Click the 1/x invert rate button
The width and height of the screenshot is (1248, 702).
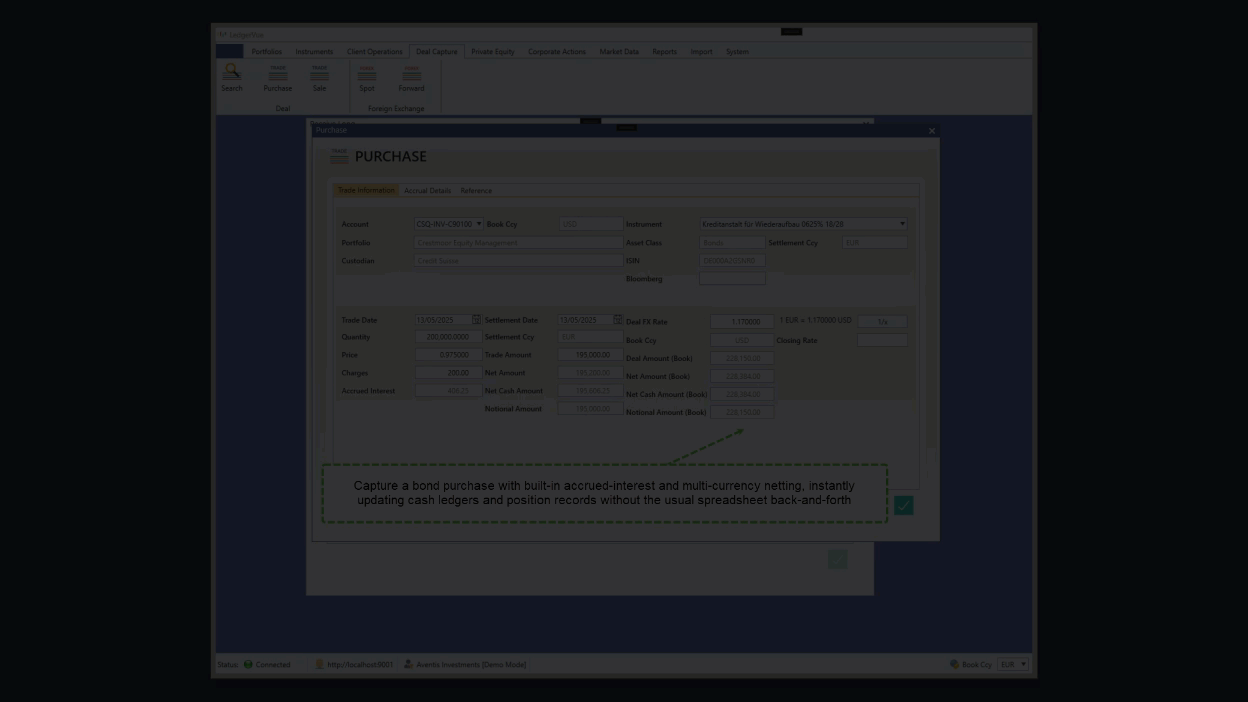(x=882, y=322)
